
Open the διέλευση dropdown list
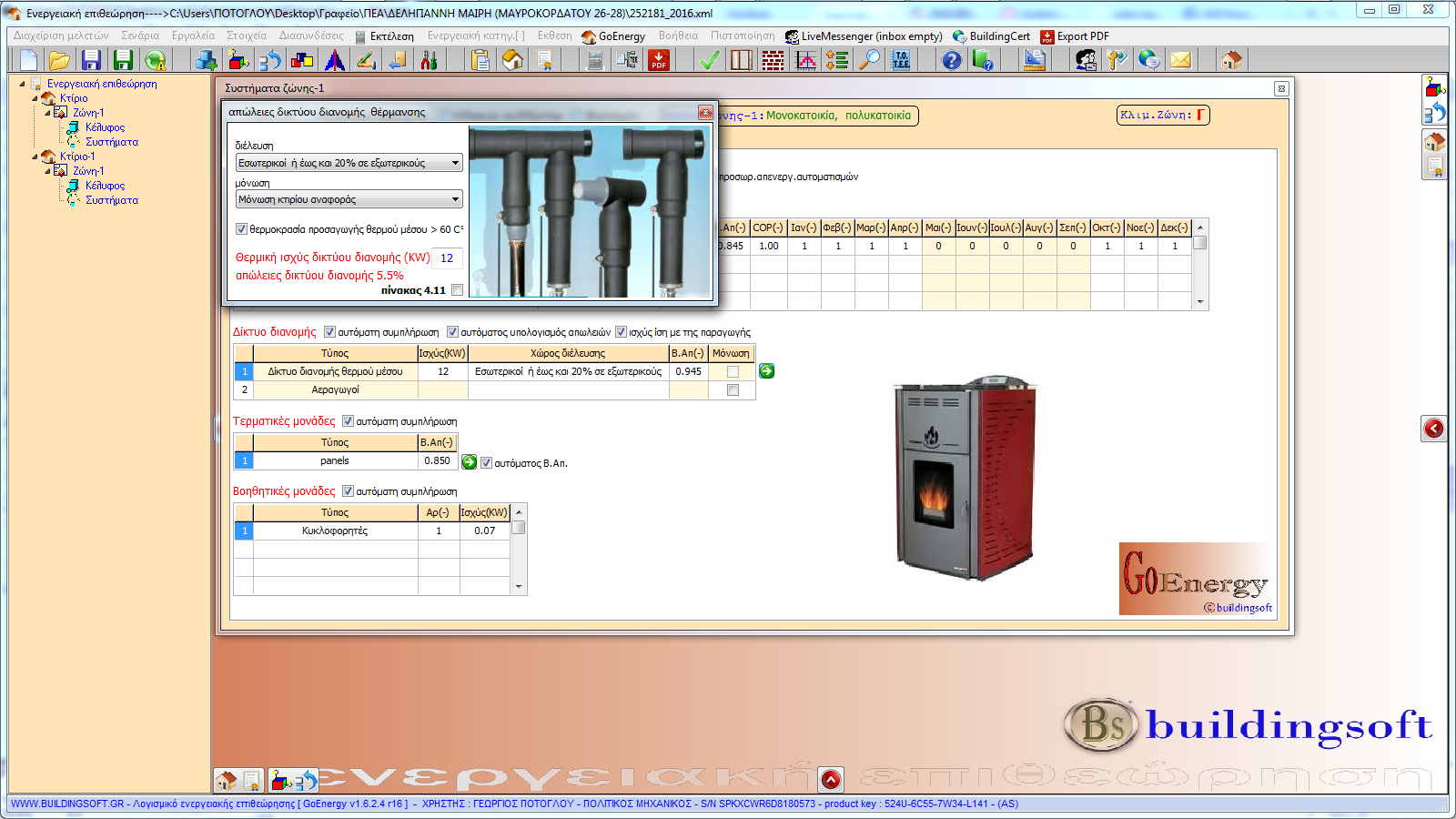[x=349, y=163]
